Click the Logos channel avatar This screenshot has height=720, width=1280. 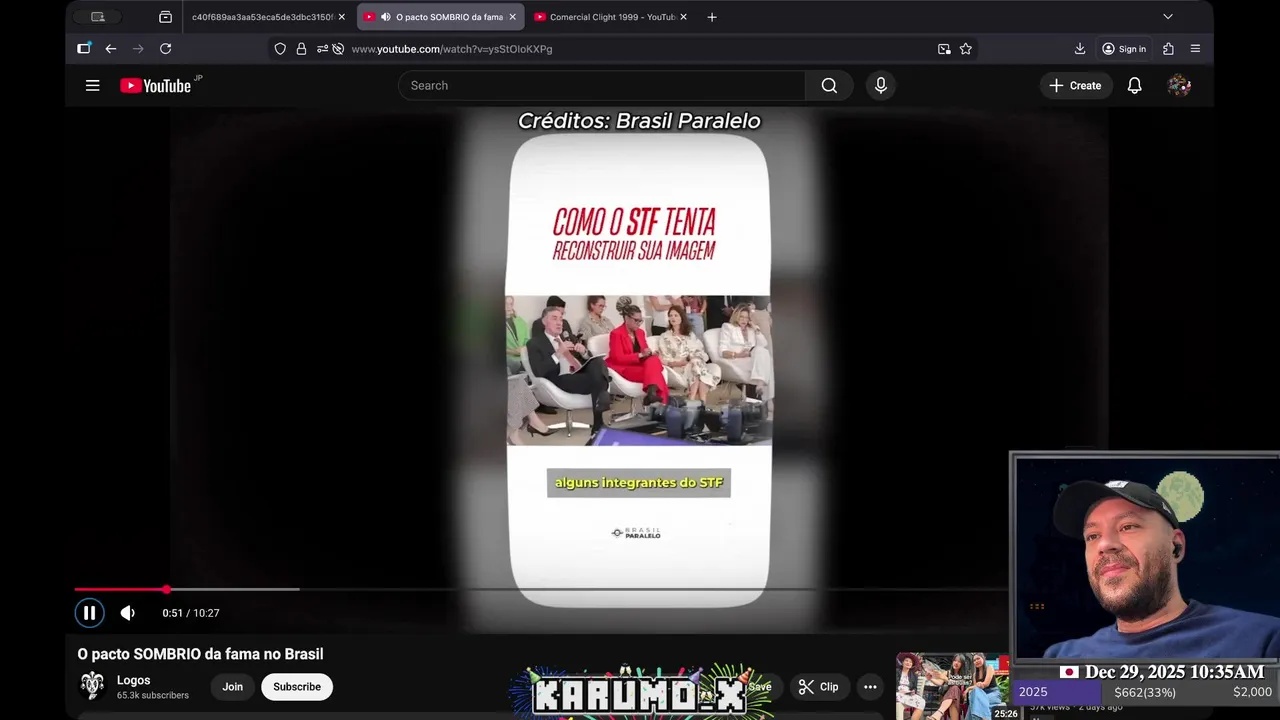pos(93,686)
